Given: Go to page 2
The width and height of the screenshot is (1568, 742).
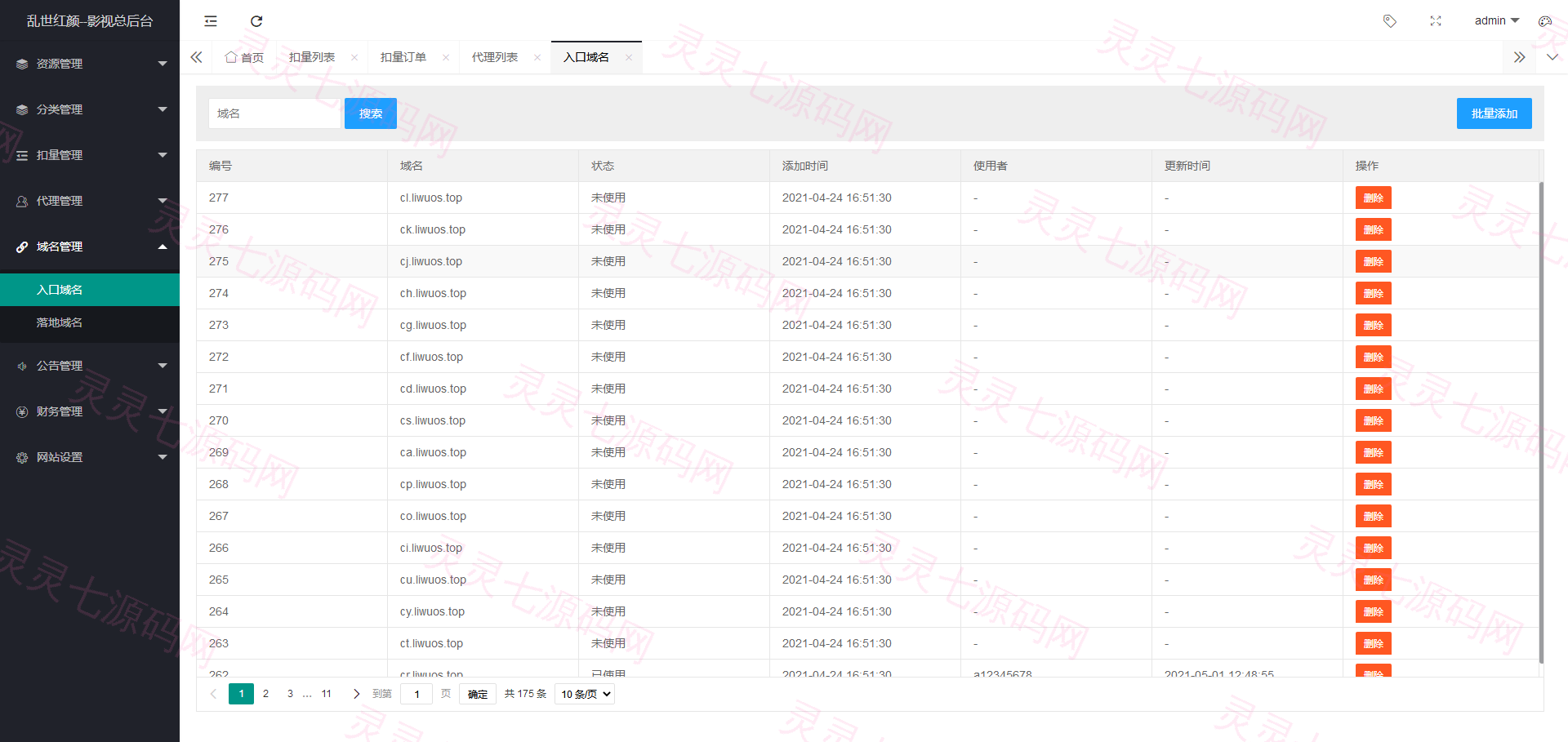Looking at the screenshot, I should [x=265, y=694].
